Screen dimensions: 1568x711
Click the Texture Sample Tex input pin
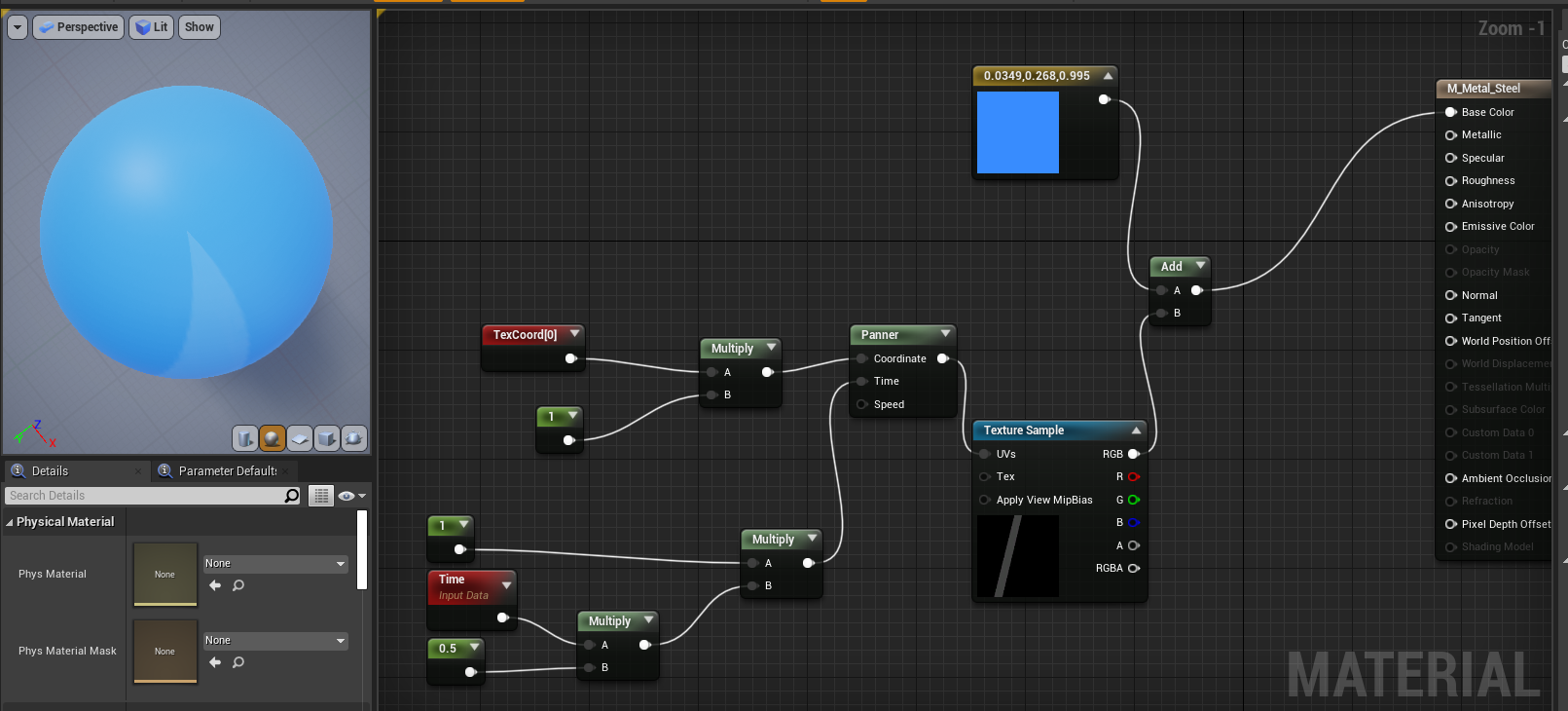985,477
